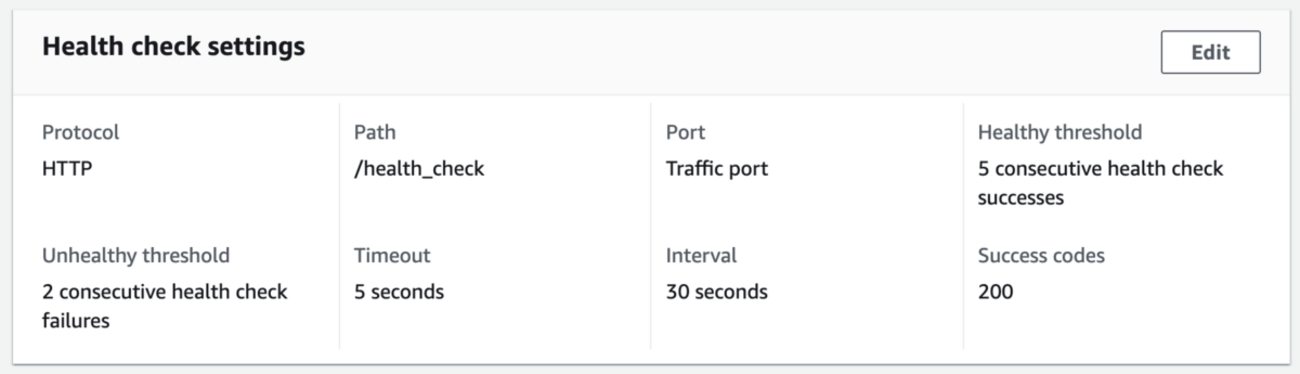Screen dimensions: 1300x374
Task: Click the Edit button
Action: pyautogui.click(x=1210, y=52)
